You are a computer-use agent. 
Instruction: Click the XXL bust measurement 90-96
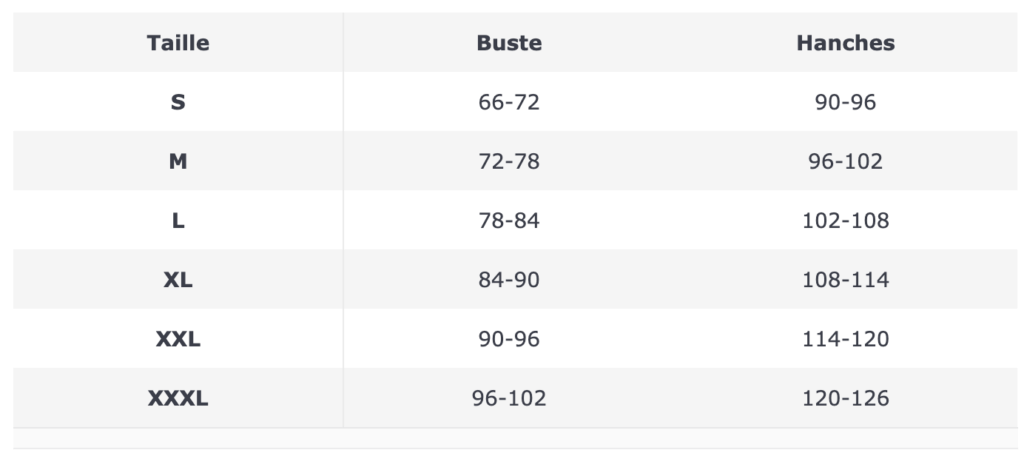coord(509,339)
